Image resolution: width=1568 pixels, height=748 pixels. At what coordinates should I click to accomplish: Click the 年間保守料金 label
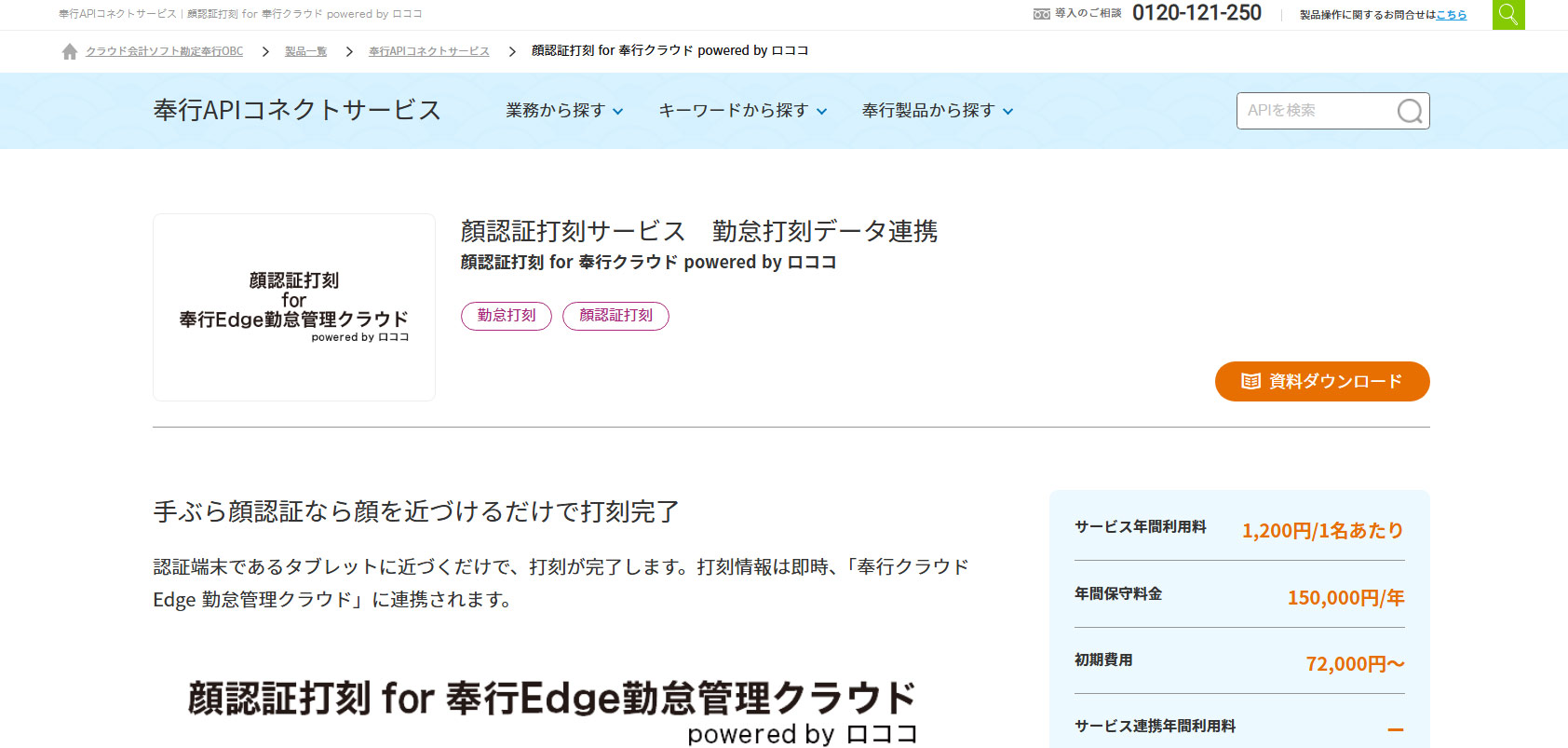point(1118,594)
